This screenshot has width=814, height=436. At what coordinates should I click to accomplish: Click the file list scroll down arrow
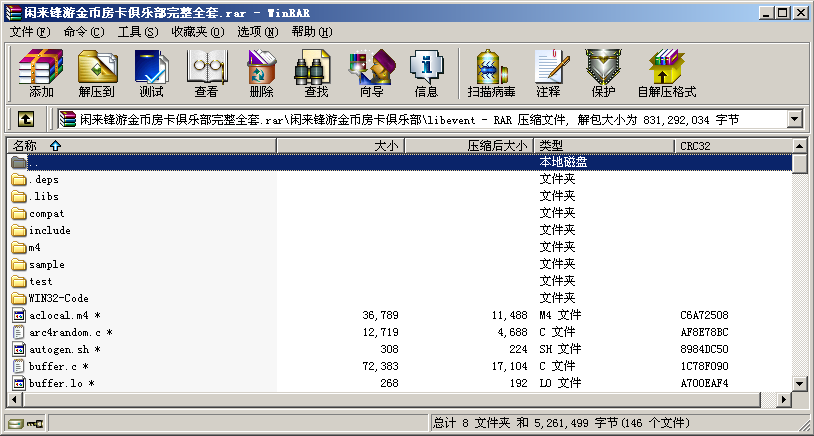(x=799, y=383)
